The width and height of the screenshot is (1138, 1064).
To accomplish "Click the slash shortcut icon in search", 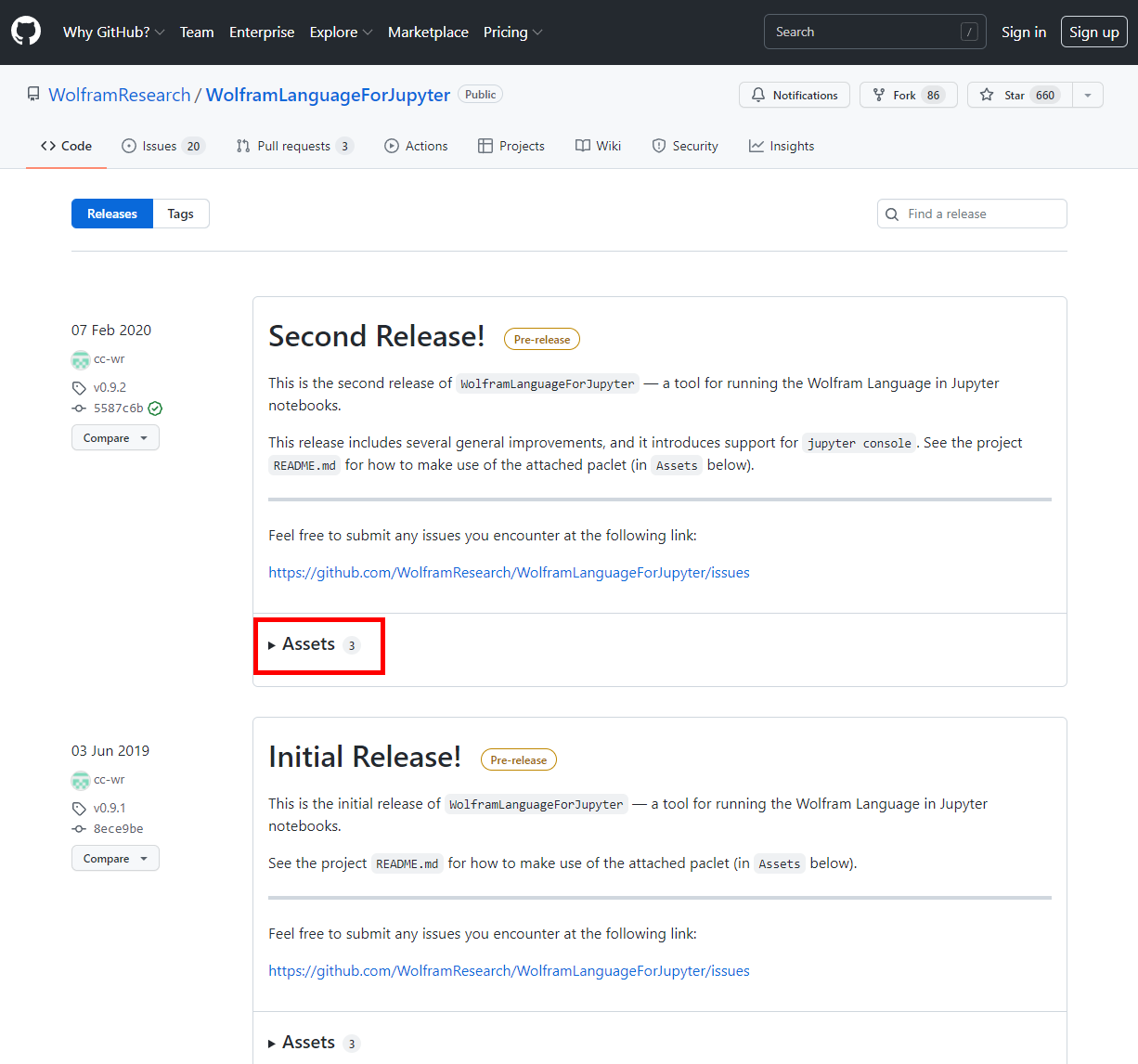I will pos(969,32).
